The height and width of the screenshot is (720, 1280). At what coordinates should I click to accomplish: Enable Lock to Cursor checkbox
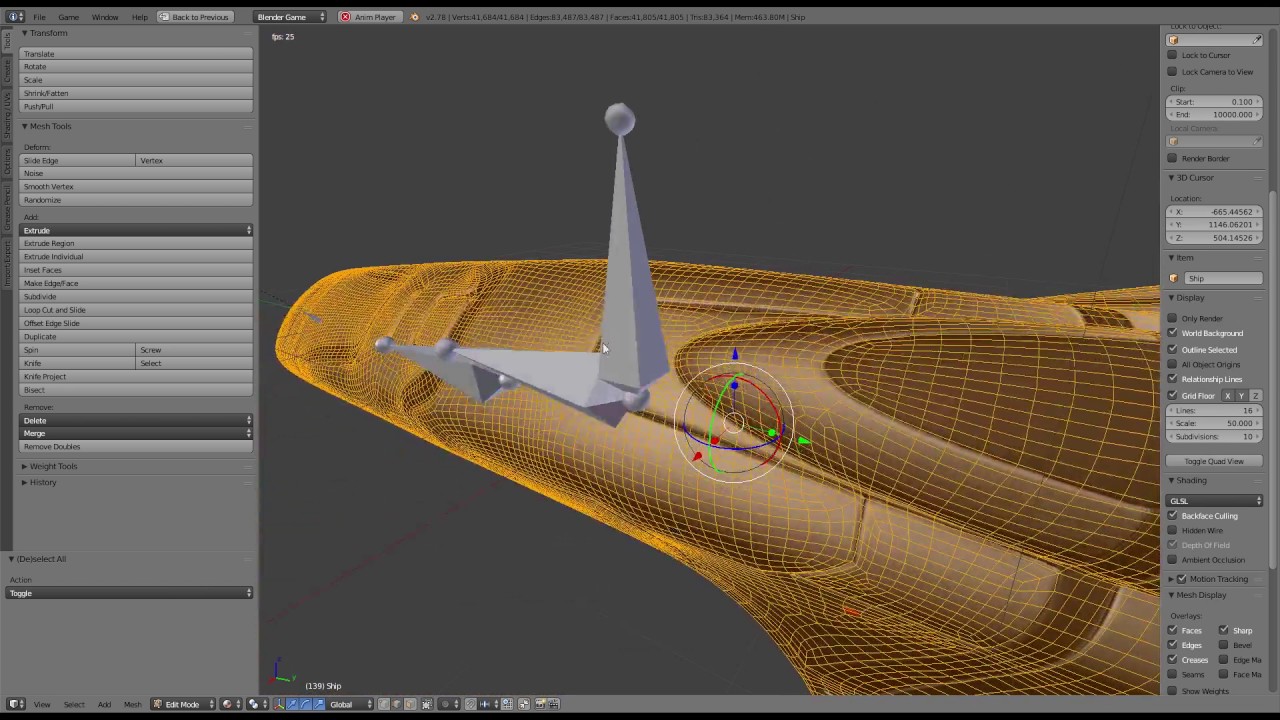[1172, 55]
